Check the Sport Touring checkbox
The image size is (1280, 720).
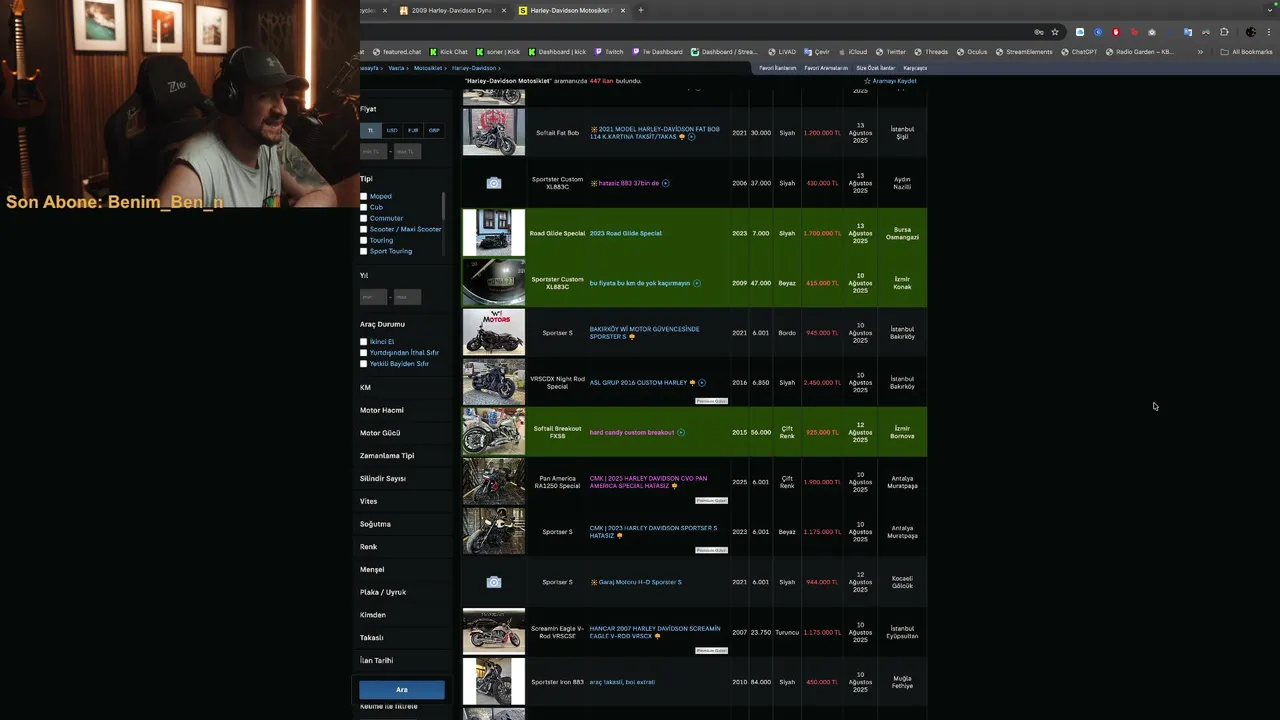pyautogui.click(x=364, y=251)
